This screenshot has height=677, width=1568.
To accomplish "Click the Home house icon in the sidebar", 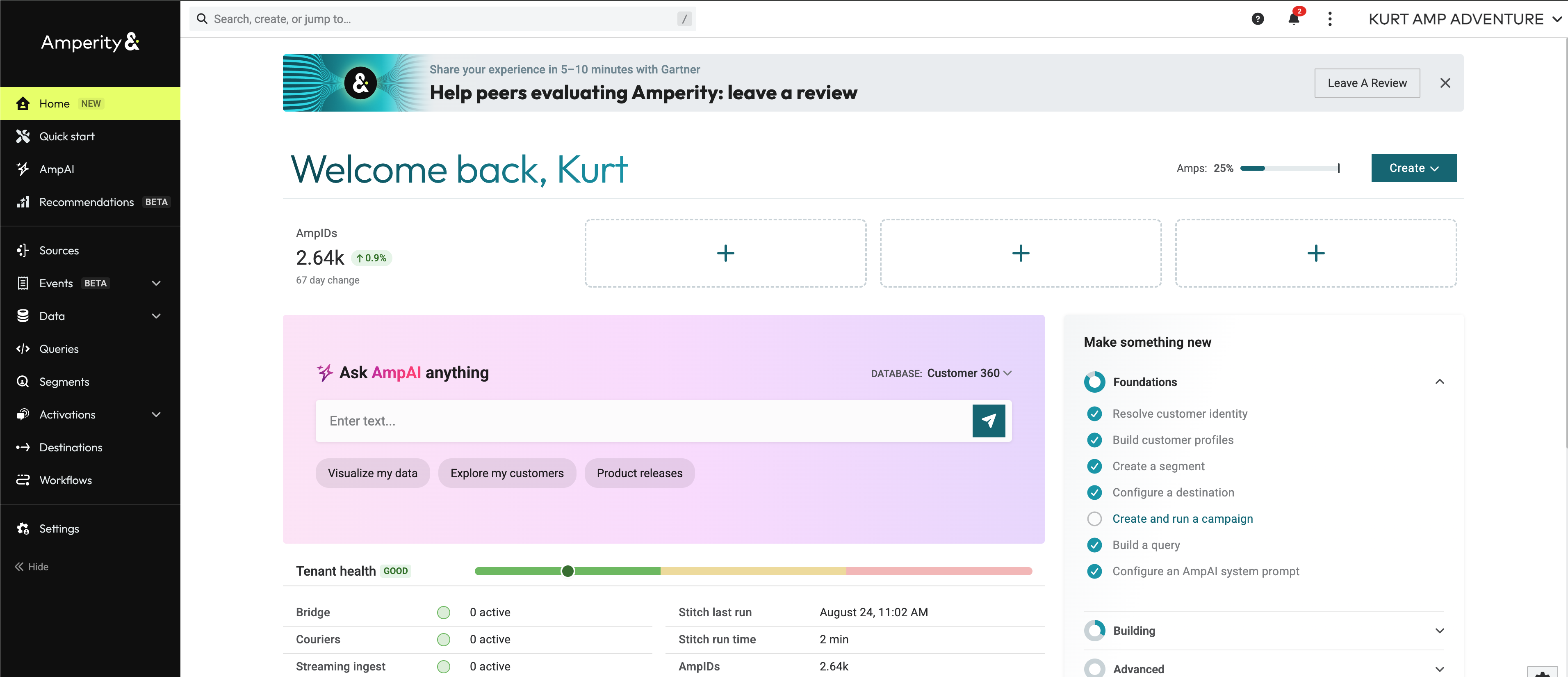I will click(x=23, y=103).
